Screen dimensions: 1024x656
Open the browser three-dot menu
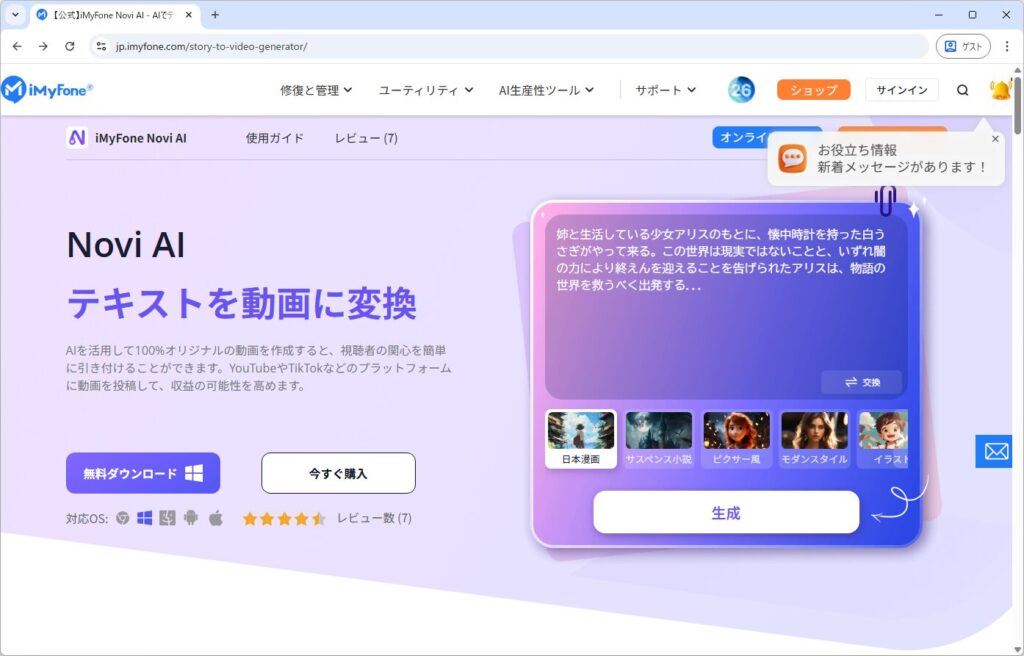point(1006,46)
